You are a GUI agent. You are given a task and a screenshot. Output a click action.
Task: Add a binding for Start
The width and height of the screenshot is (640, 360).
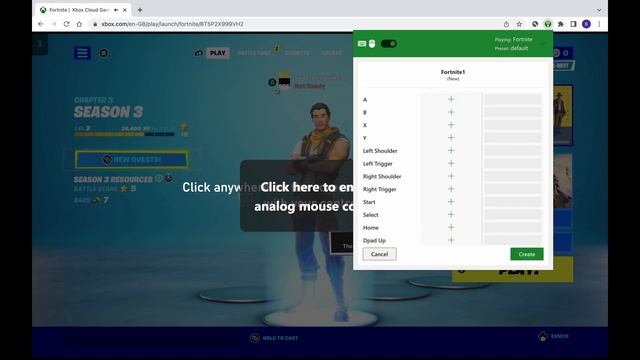click(x=451, y=202)
